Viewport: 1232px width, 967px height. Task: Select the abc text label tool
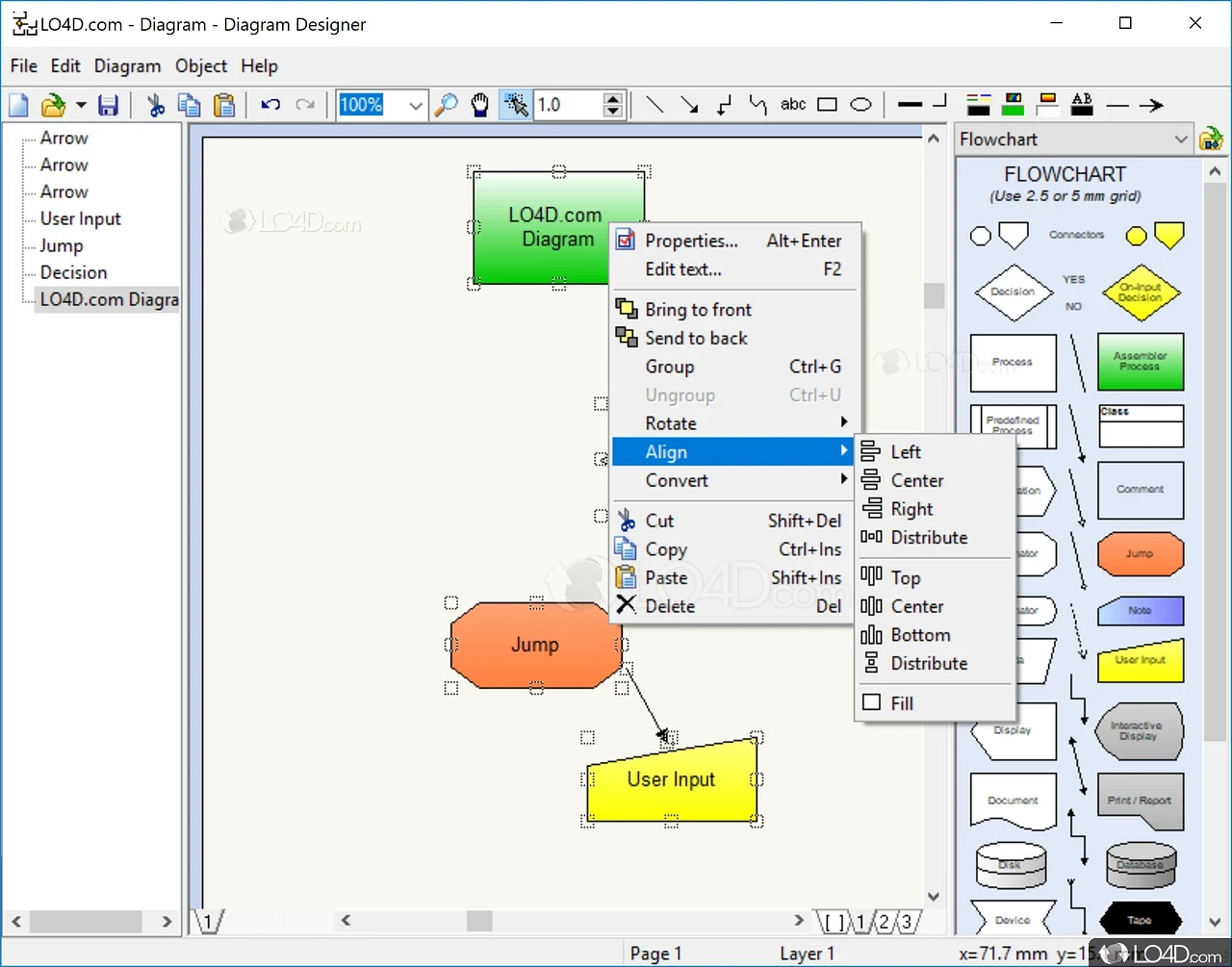[793, 105]
